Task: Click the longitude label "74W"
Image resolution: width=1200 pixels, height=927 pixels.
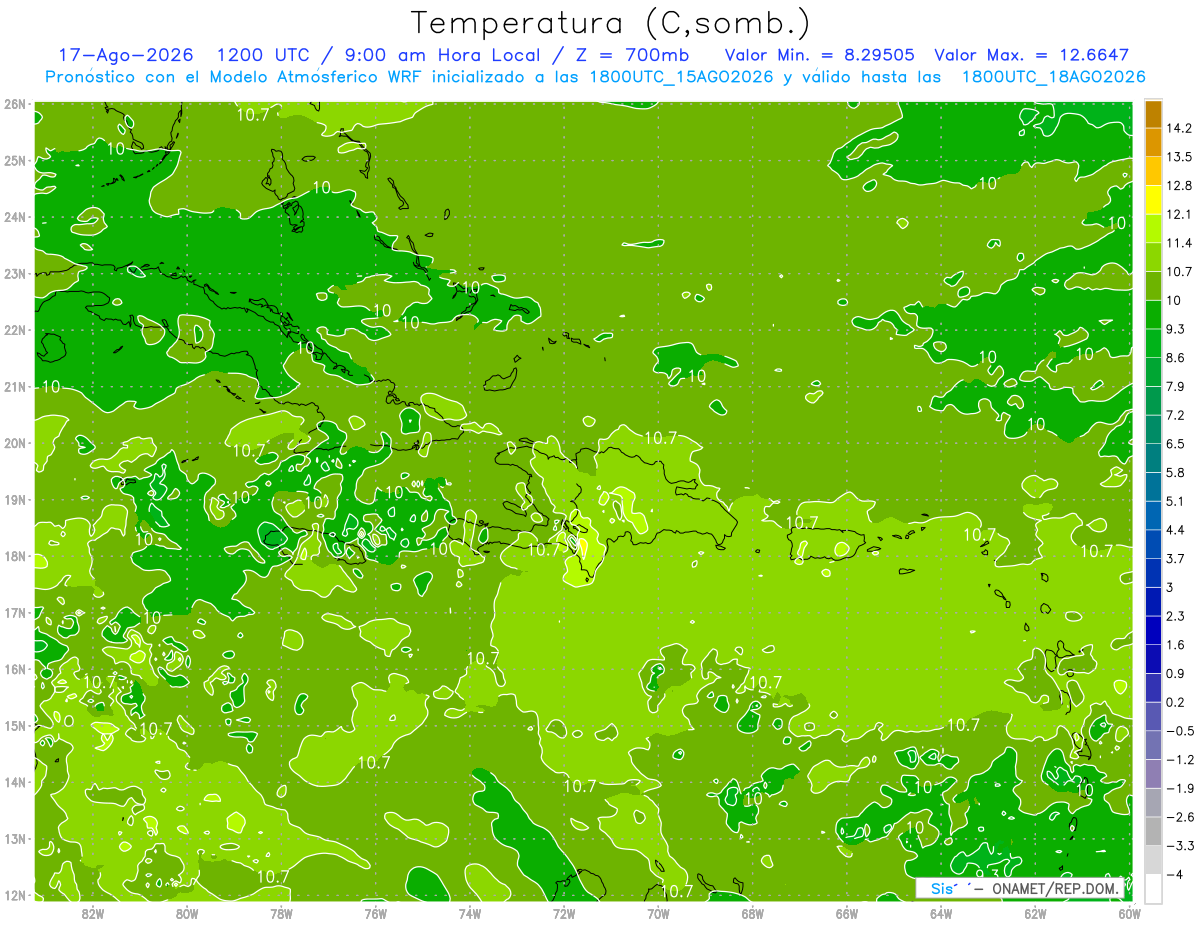Action: click(x=470, y=913)
